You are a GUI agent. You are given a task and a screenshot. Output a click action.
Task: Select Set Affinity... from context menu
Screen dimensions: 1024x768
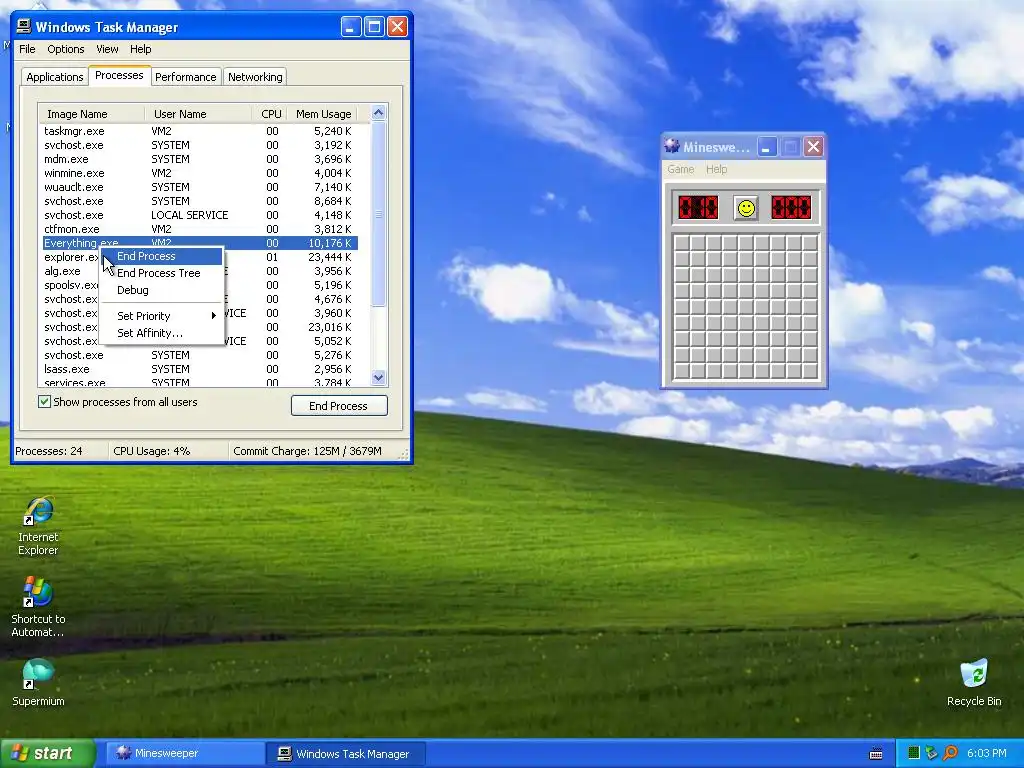(x=161, y=333)
